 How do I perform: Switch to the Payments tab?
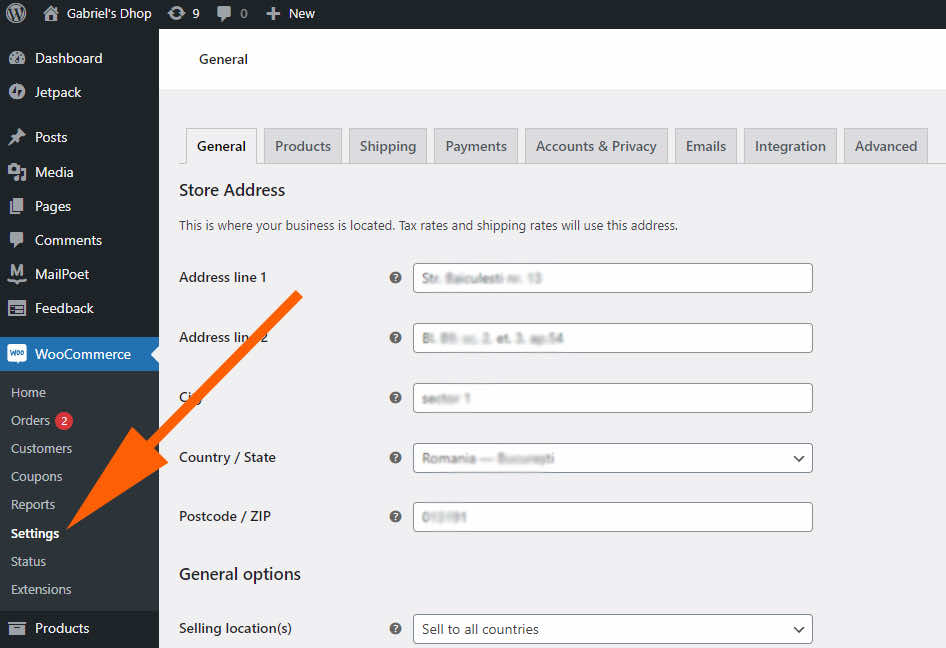476,146
